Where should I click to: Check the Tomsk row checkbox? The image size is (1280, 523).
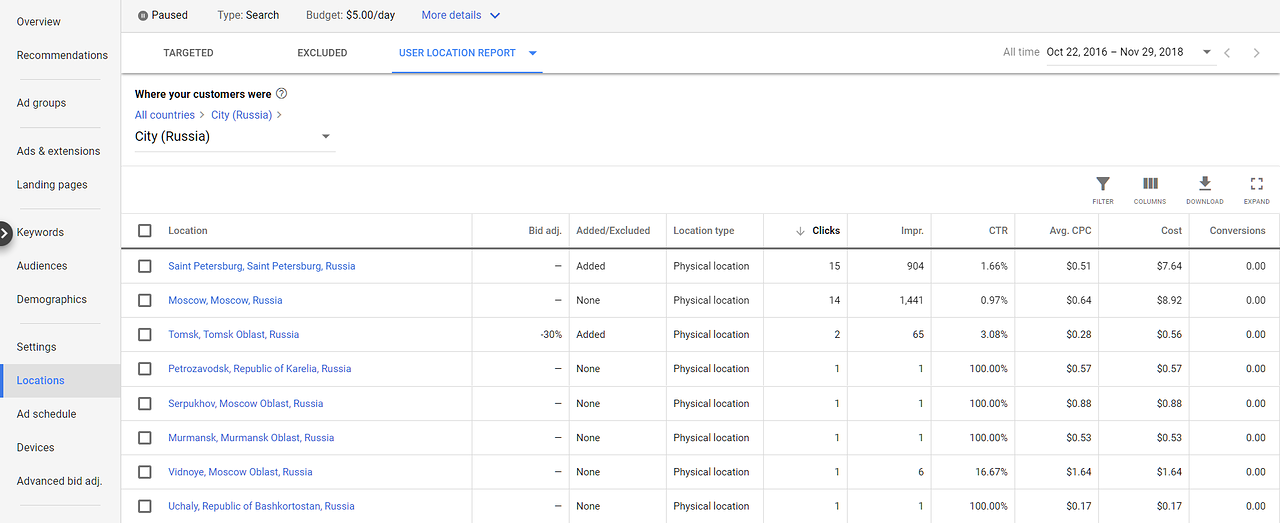pos(145,335)
